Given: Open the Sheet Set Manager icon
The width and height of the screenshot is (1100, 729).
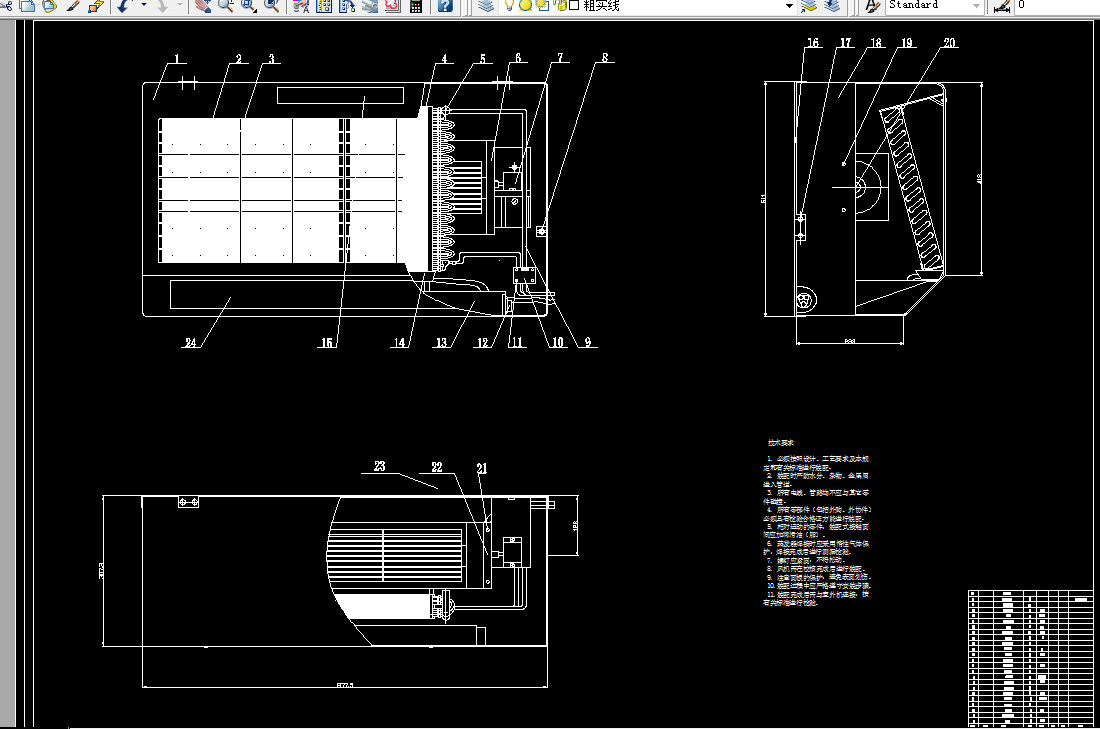Looking at the screenshot, I should [369, 5].
